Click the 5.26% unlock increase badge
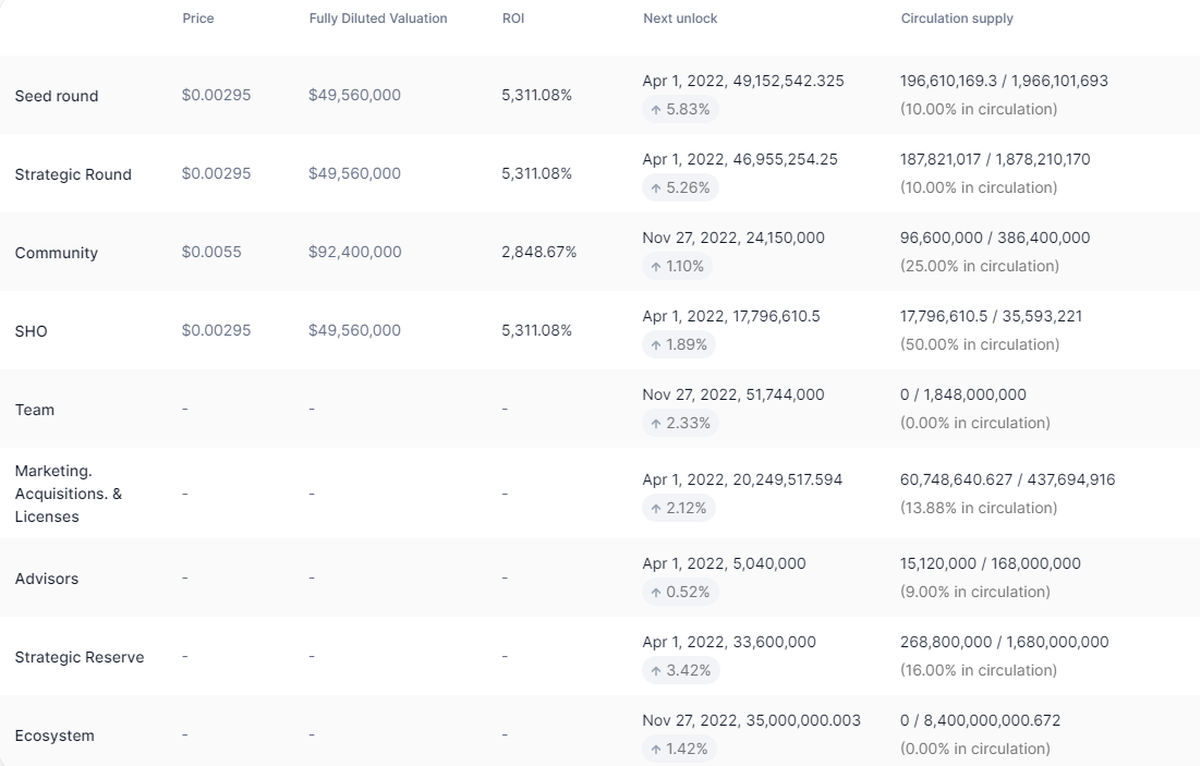1200x766 pixels. pos(680,188)
